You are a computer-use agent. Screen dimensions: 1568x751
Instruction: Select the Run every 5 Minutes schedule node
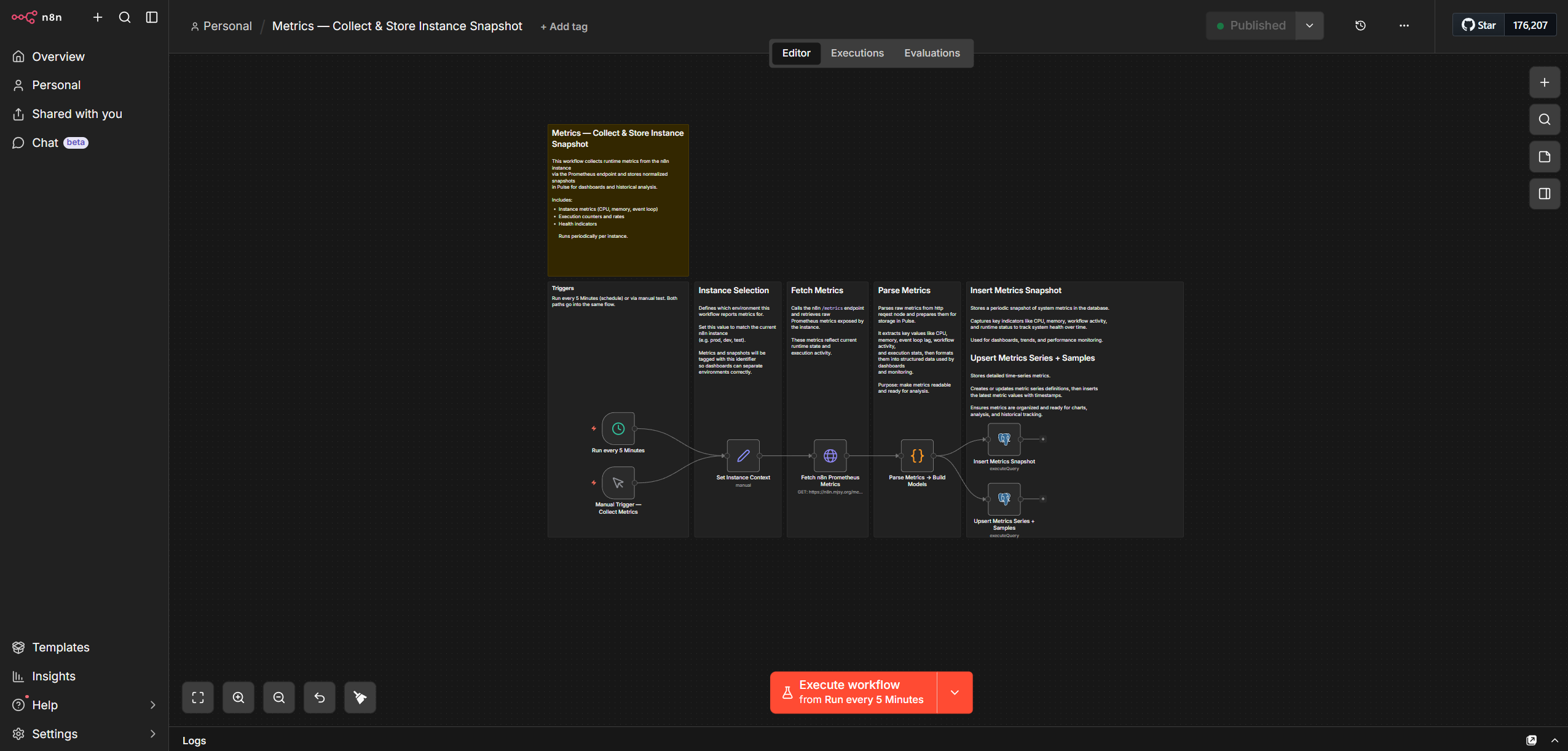coord(618,429)
